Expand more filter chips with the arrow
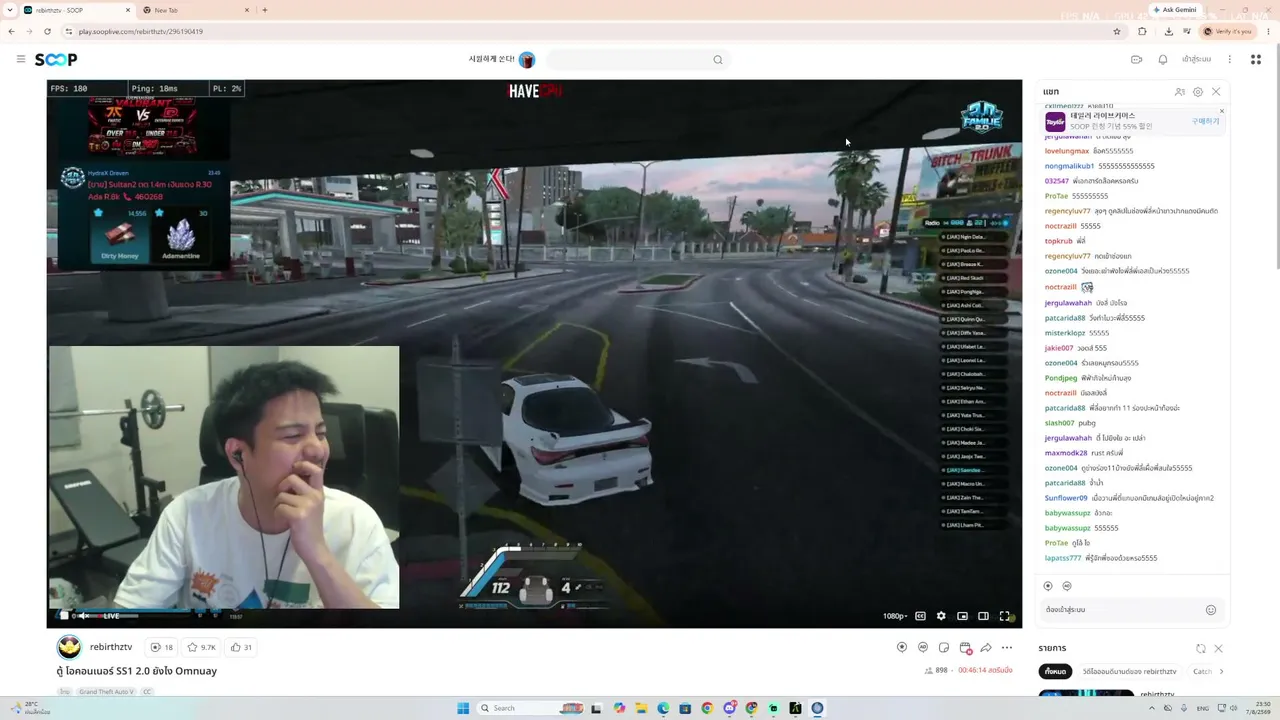 1221,671
